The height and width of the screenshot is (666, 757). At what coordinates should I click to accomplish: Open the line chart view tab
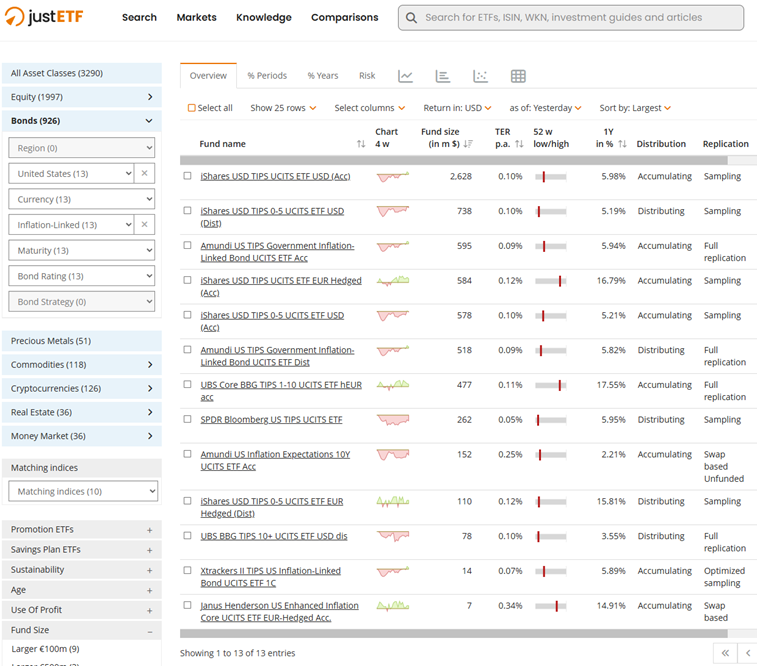(405, 76)
